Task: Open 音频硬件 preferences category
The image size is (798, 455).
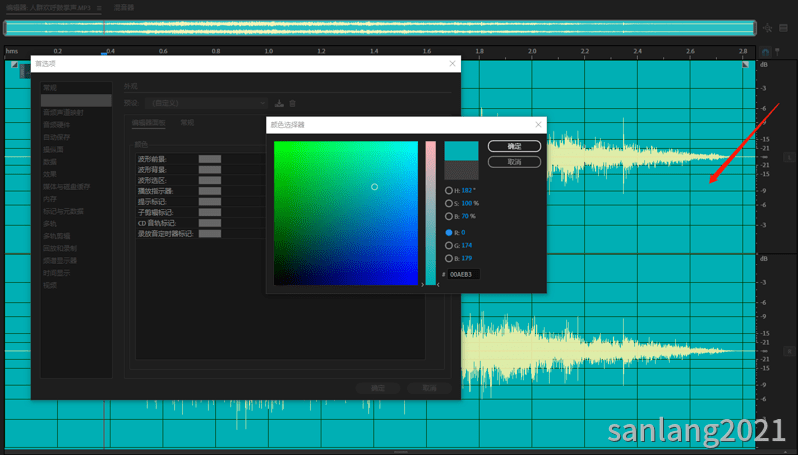Action: [x=56, y=125]
